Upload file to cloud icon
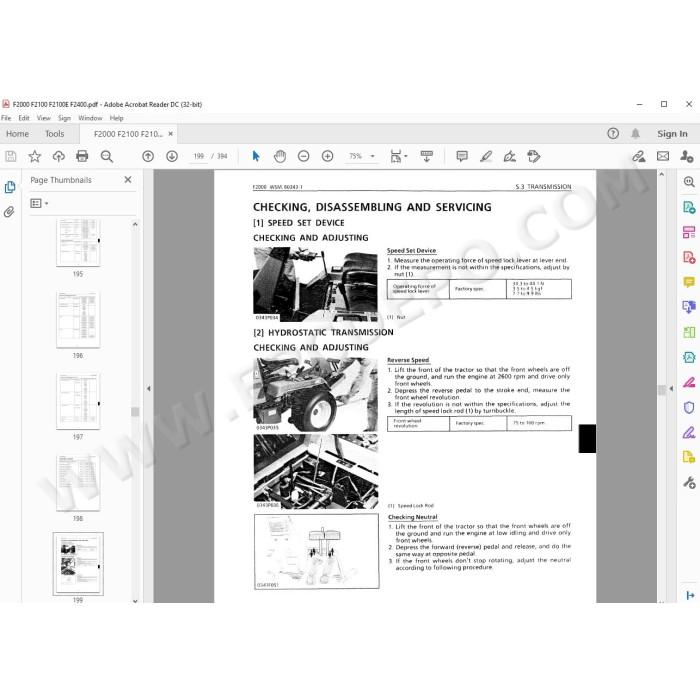The image size is (700, 700). [x=58, y=156]
